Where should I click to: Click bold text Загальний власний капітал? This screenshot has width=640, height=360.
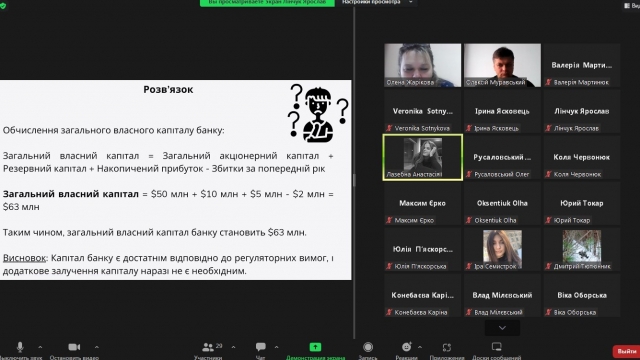tap(71, 194)
